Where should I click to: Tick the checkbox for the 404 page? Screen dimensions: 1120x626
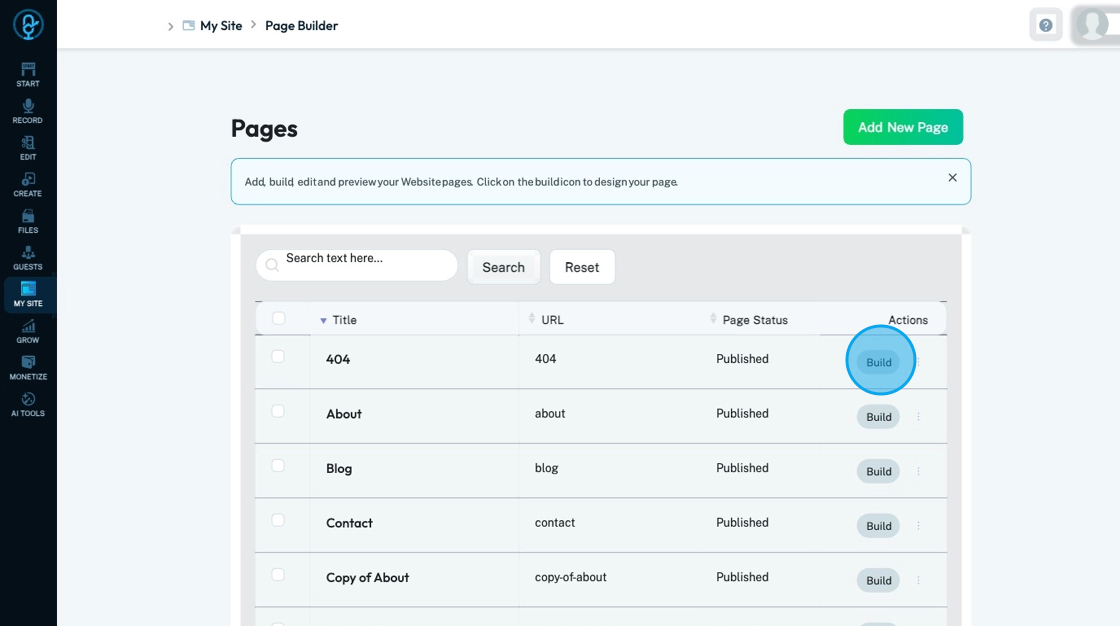click(x=278, y=357)
